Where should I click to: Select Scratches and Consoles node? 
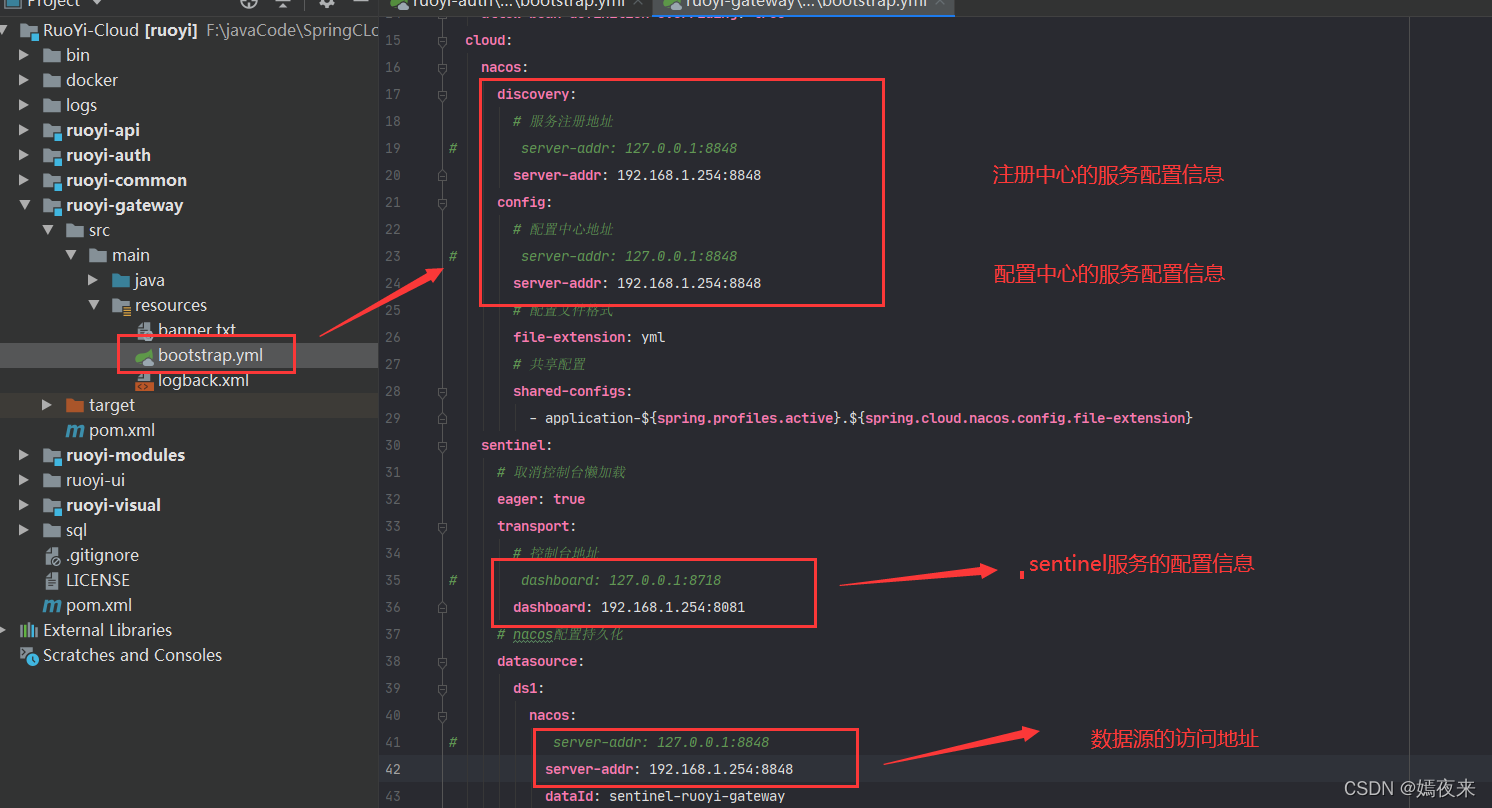point(132,656)
